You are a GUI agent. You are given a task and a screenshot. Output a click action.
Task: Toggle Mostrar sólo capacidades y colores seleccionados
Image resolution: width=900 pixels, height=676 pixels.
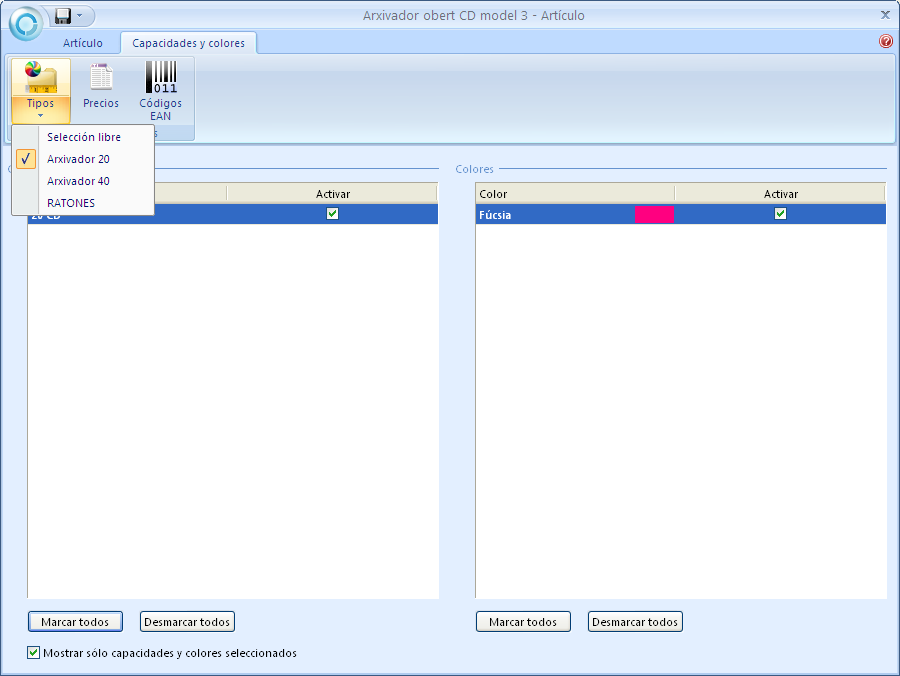(34, 653)
